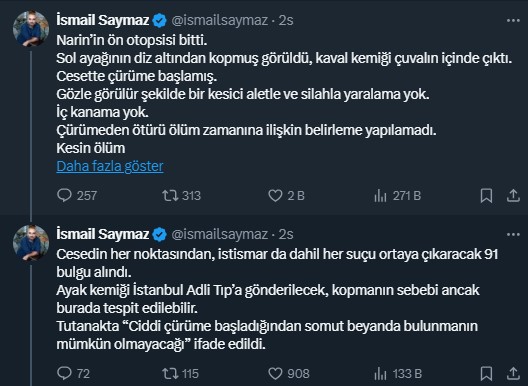Viewport: 528px width, 386px height.
Task: Open replies on the Narin autopsy tweet
Action: 77,195
